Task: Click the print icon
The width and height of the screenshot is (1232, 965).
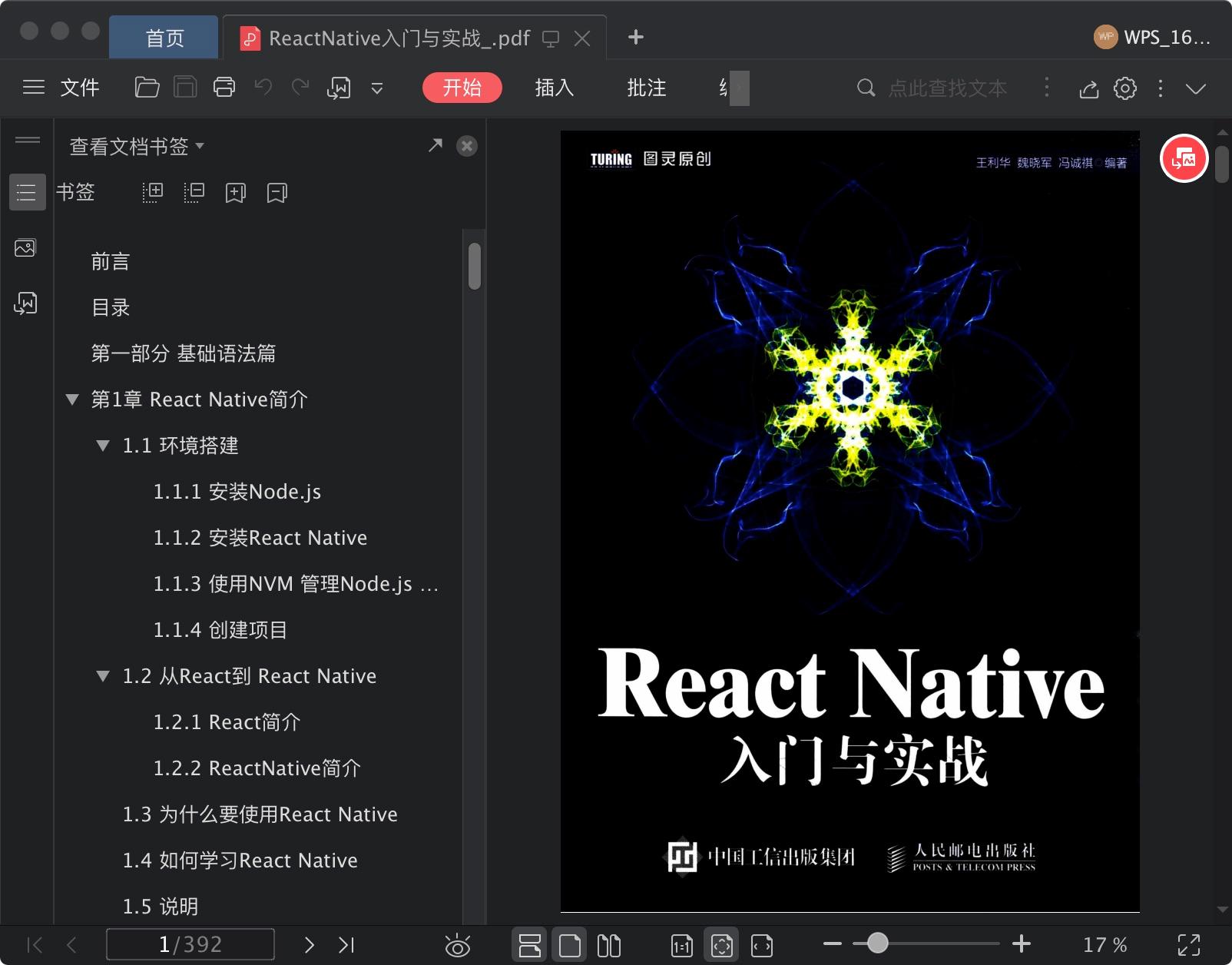Action: (224, 88)
